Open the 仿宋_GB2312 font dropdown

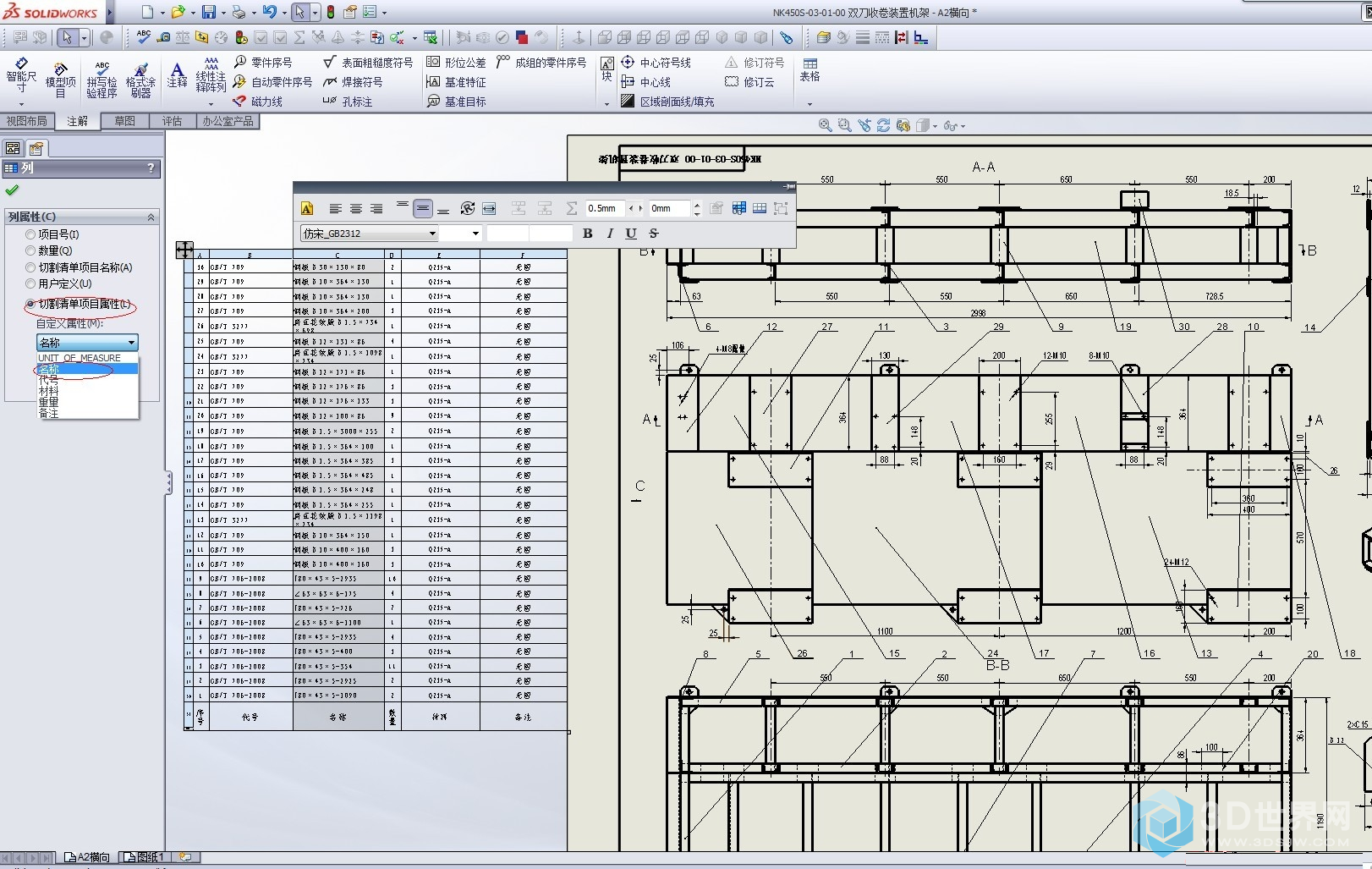(x=370, y=234)
